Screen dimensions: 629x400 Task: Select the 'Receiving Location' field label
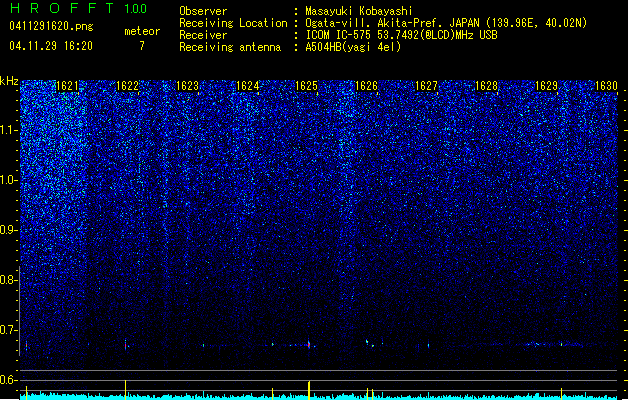[233, 23]
